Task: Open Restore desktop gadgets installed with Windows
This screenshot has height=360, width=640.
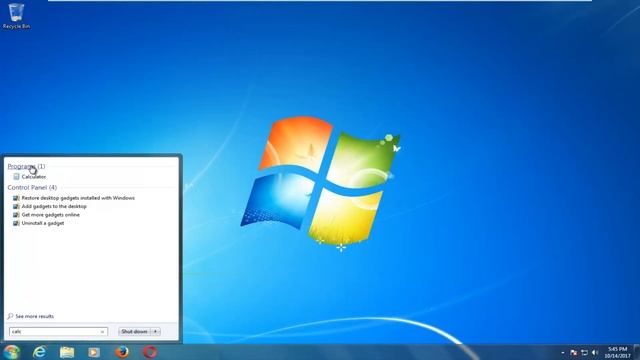Action: (x=78, y=198)
